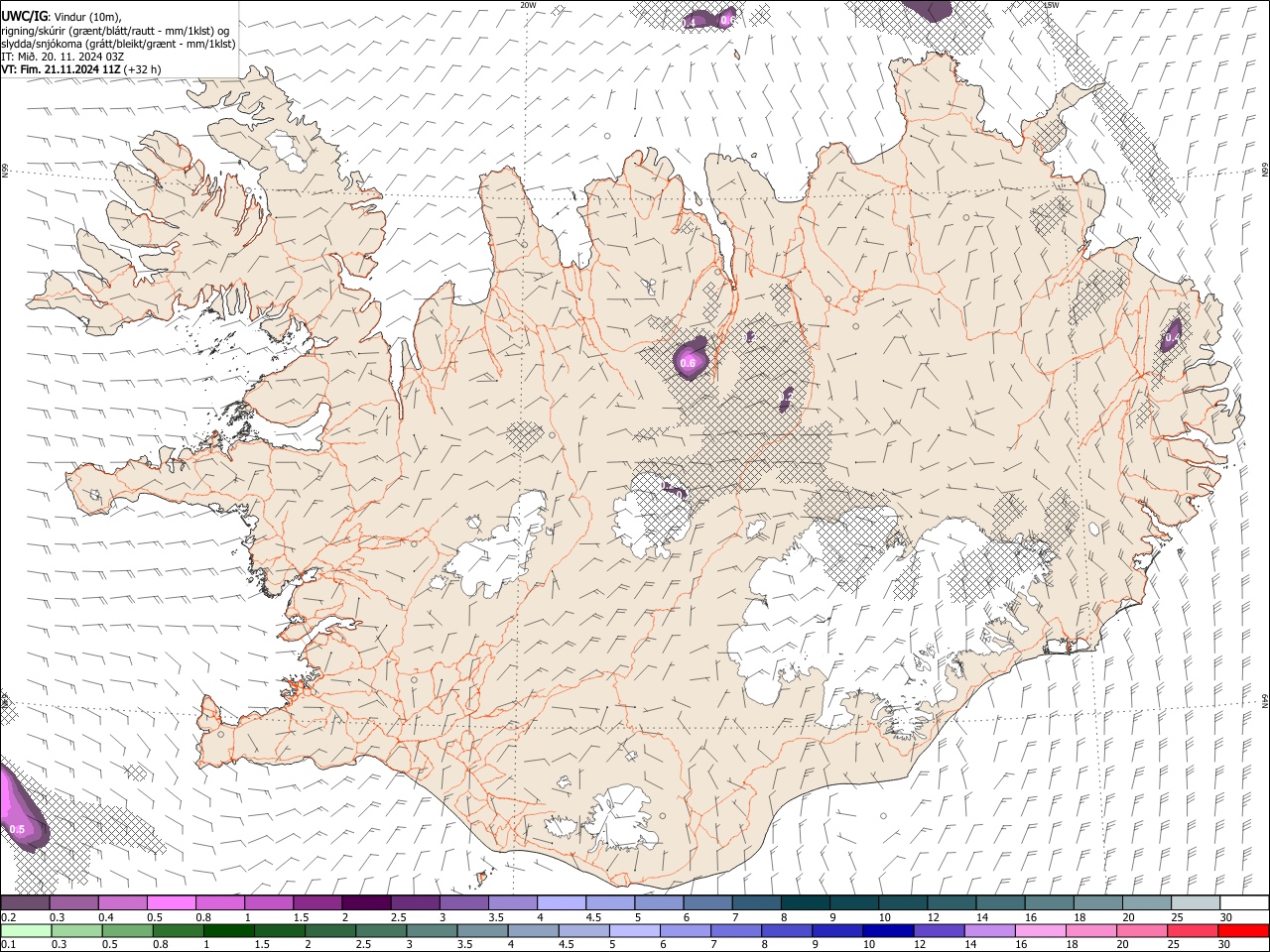The width and height of the screenshot is (1270, 952).
Task: Click the 8–9 dark teal swatch in purple-teal legend
Action: tap(805, 903)
